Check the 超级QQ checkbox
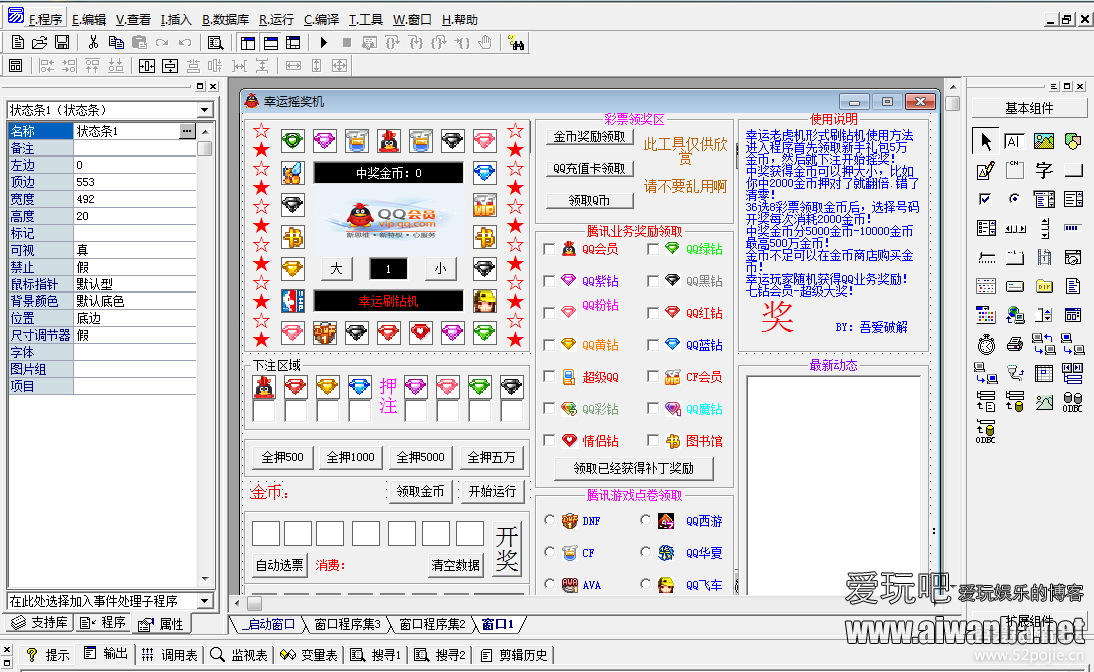The width and height of the screenshot is (1094, 672). tap(549, 377)
